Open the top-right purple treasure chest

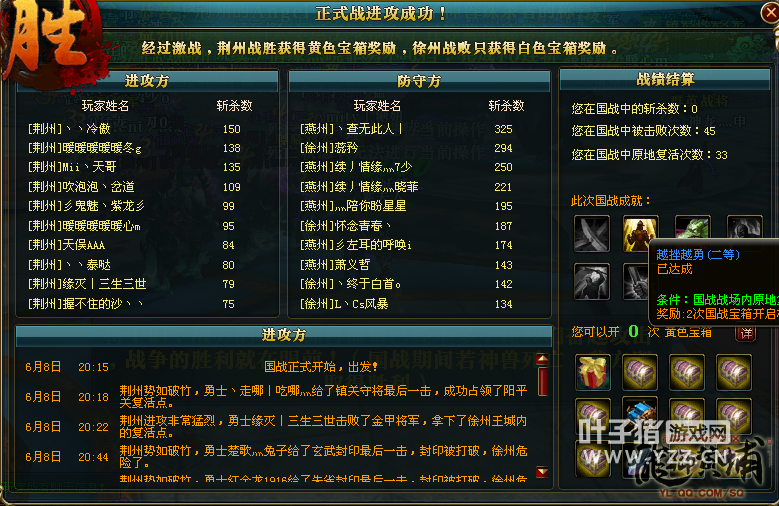[x=734, y=372]
